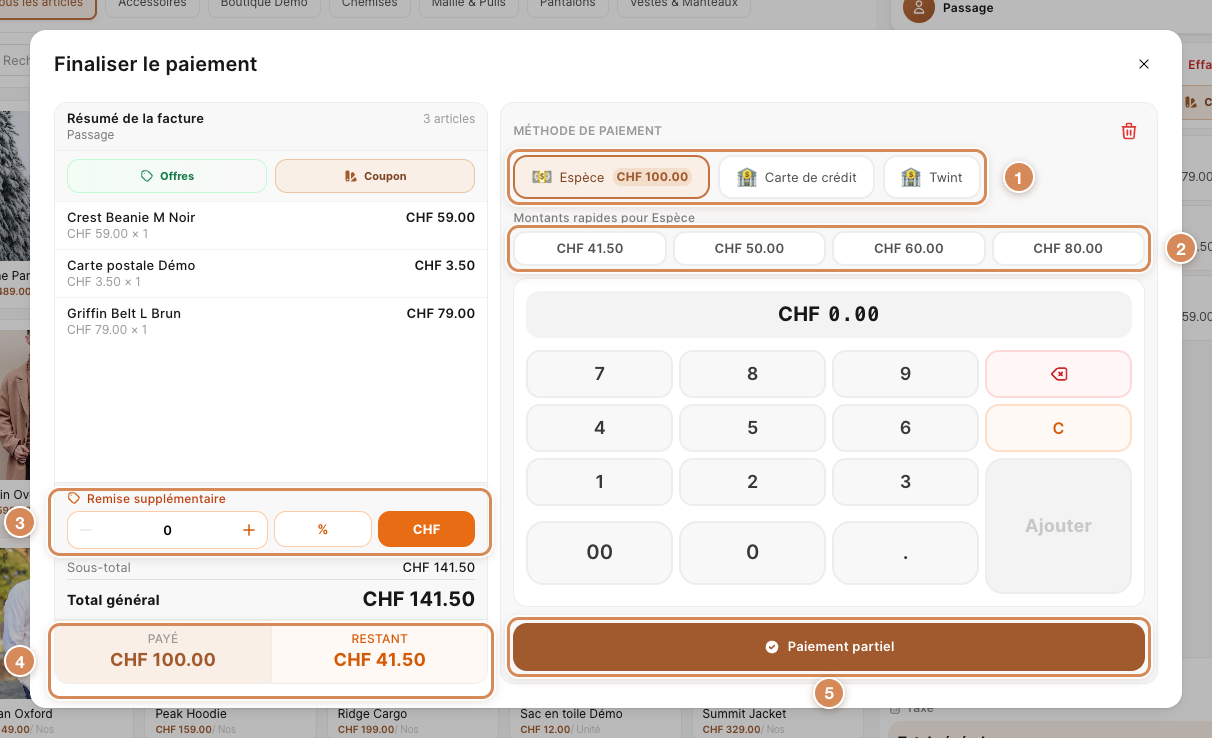Decrease additional discount with minus
The height and width of the screenshot is (738, 1212).
pos(86,530)
